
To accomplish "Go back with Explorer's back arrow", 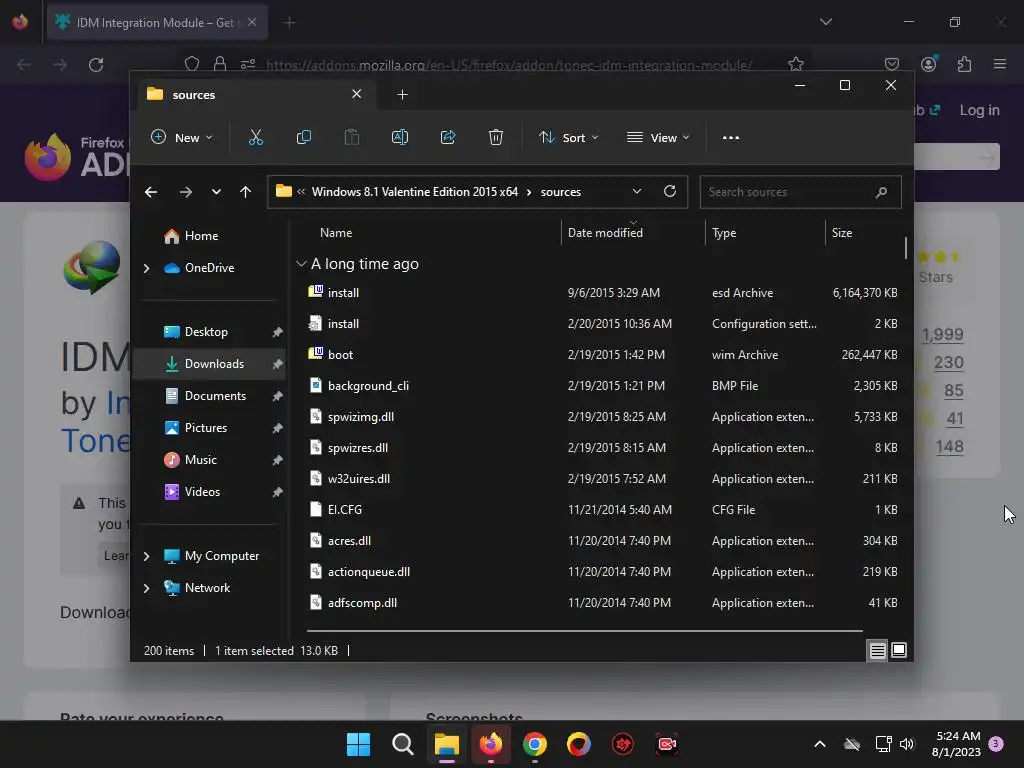I will click(151, 192).
